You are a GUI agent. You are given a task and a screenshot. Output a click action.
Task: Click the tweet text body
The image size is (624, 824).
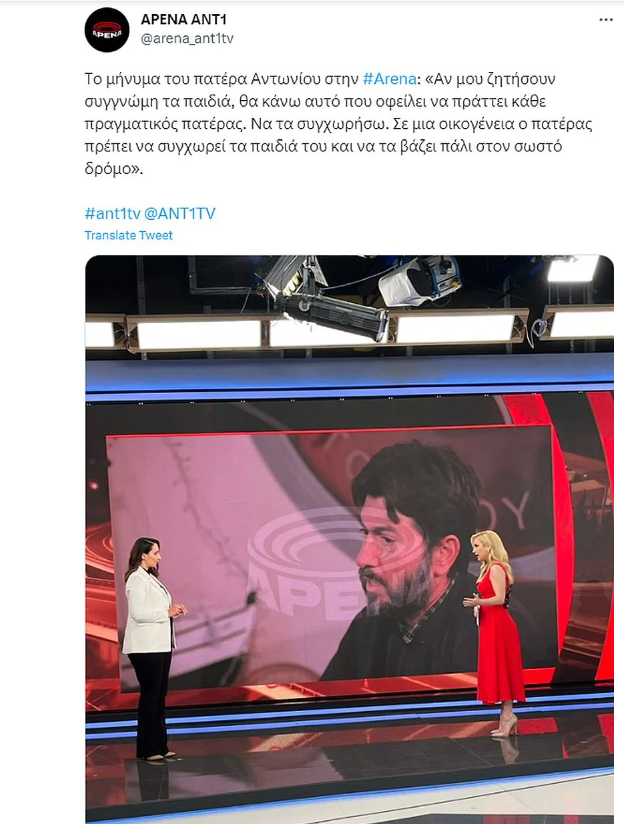point(339,124)
